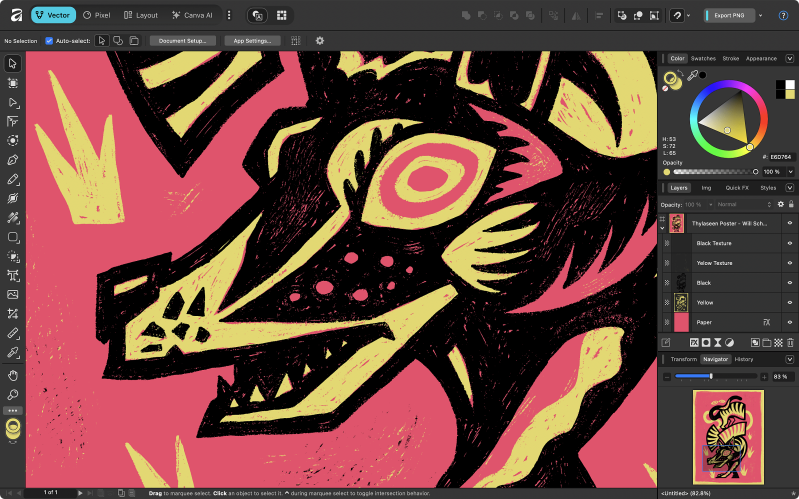The image size is (799, 499).
Task: Open the help question mark icon
Action: coord(782,16)
